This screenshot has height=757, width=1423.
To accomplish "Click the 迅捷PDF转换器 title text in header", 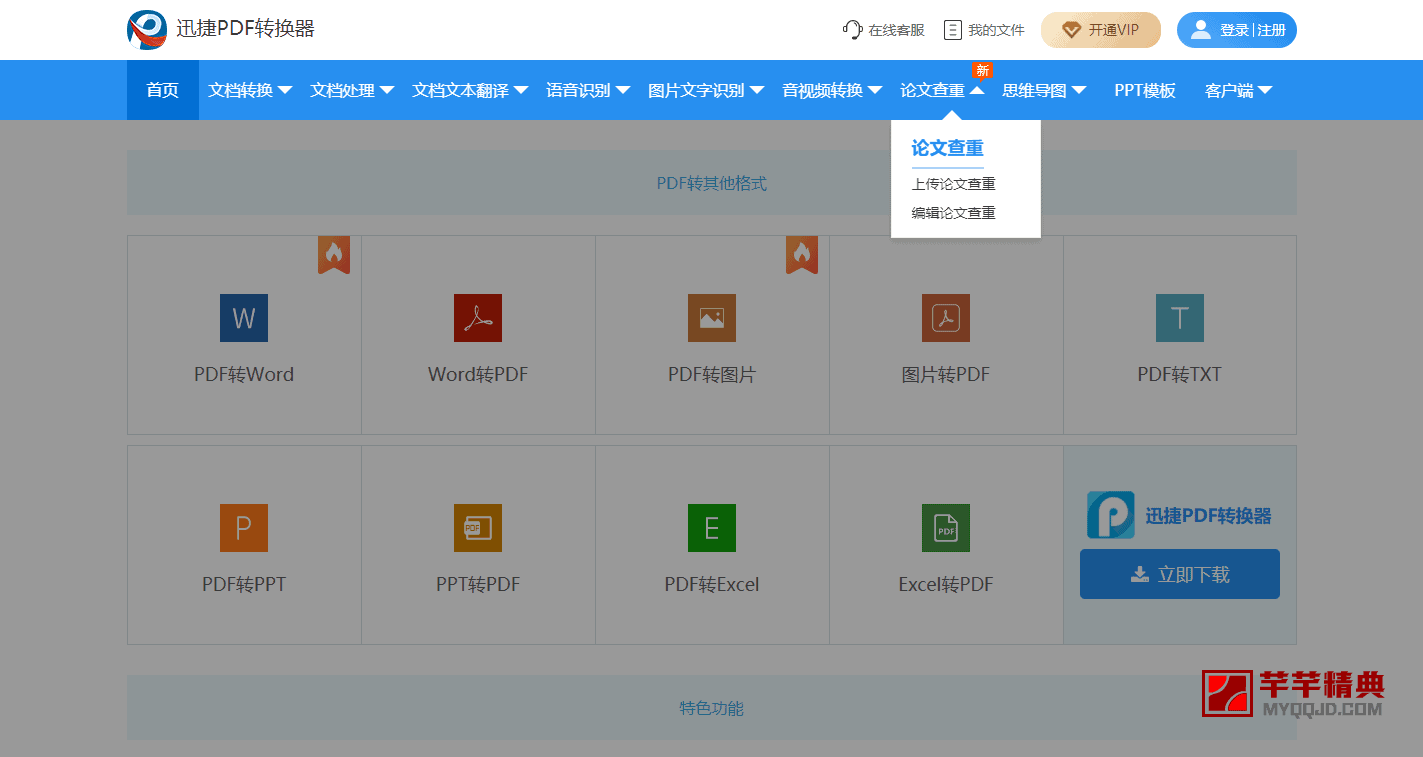I will 245,29.
